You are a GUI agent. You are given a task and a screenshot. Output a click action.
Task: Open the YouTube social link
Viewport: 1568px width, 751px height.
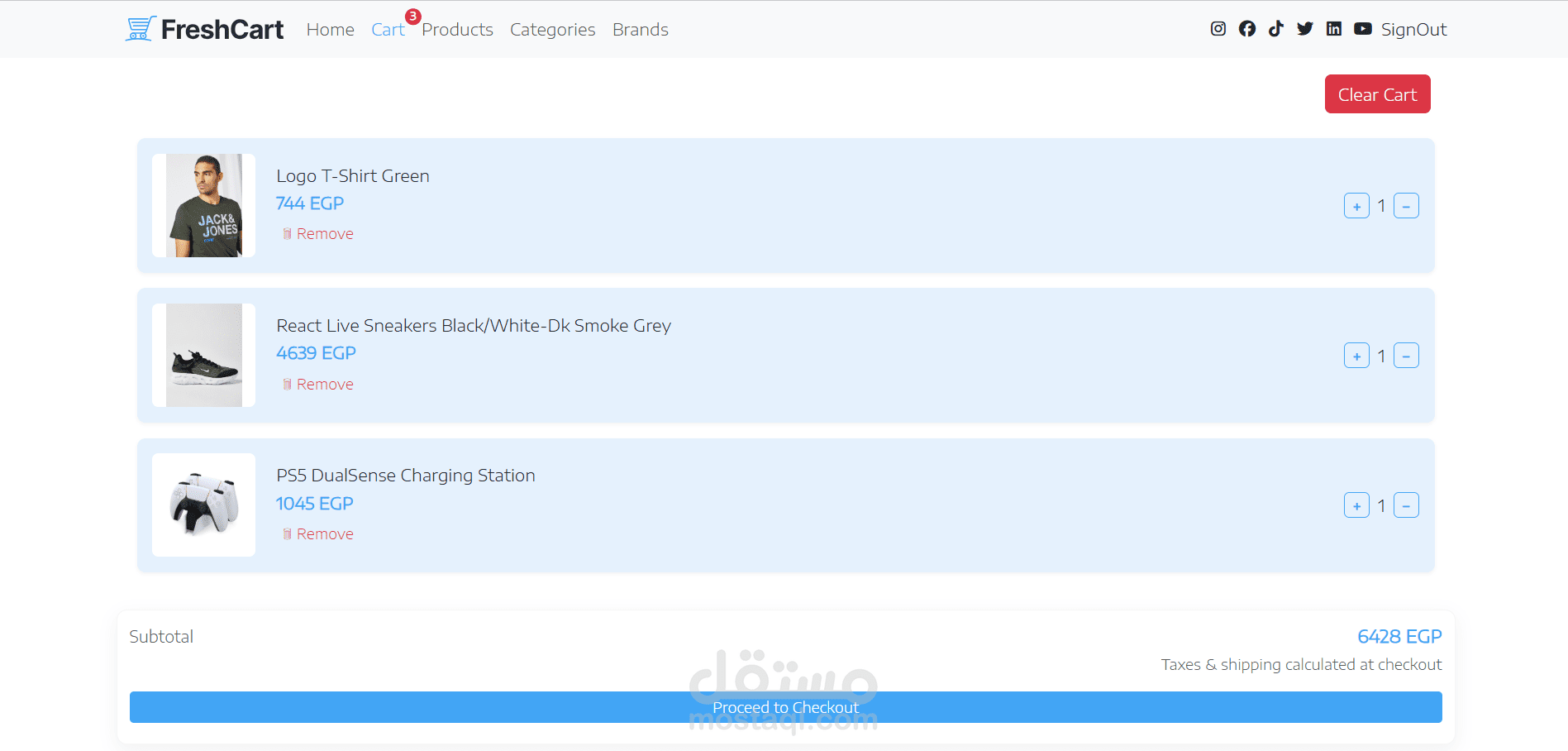(1363, 29)
